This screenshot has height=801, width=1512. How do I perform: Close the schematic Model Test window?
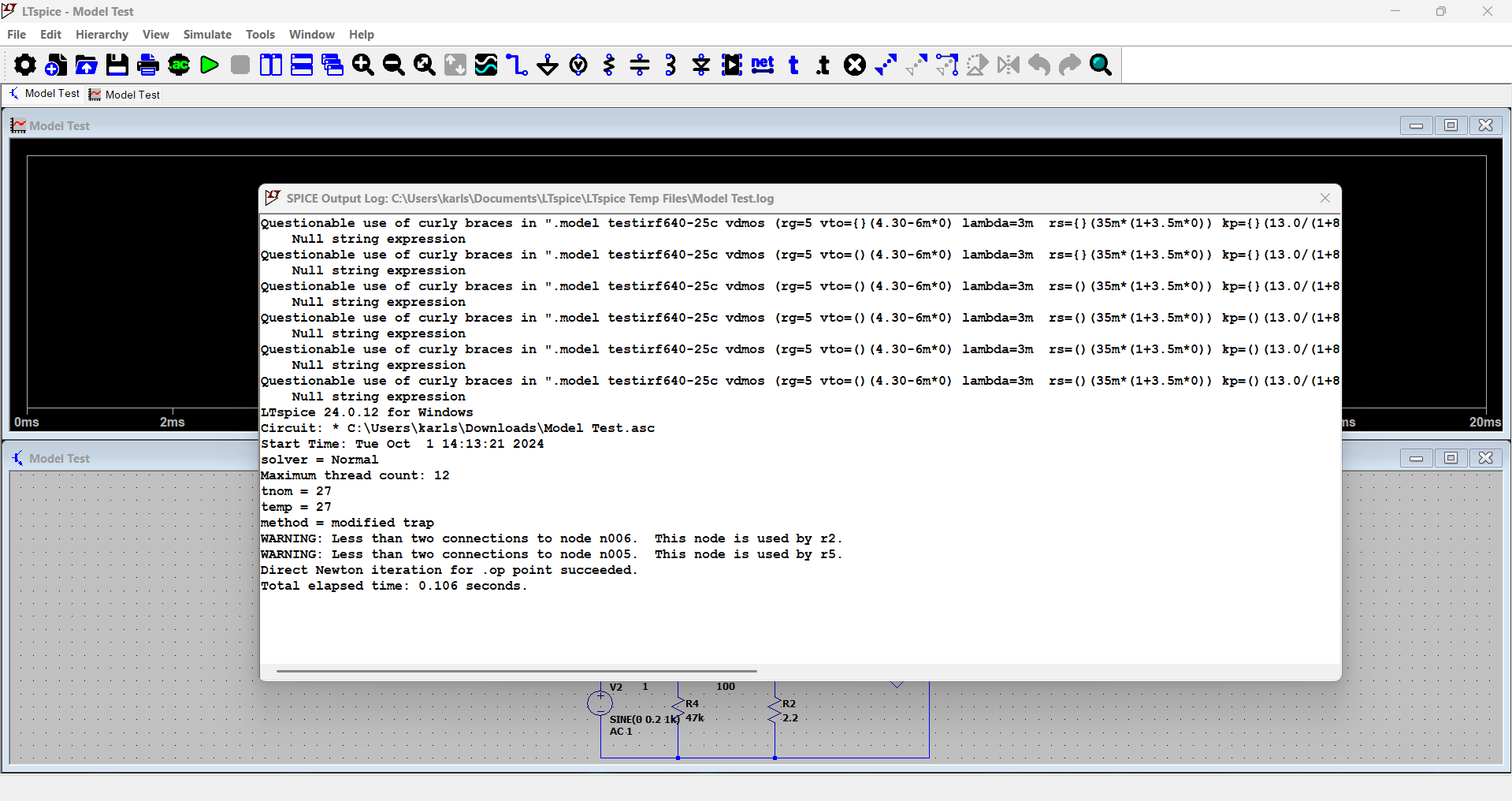point(1486,458)
